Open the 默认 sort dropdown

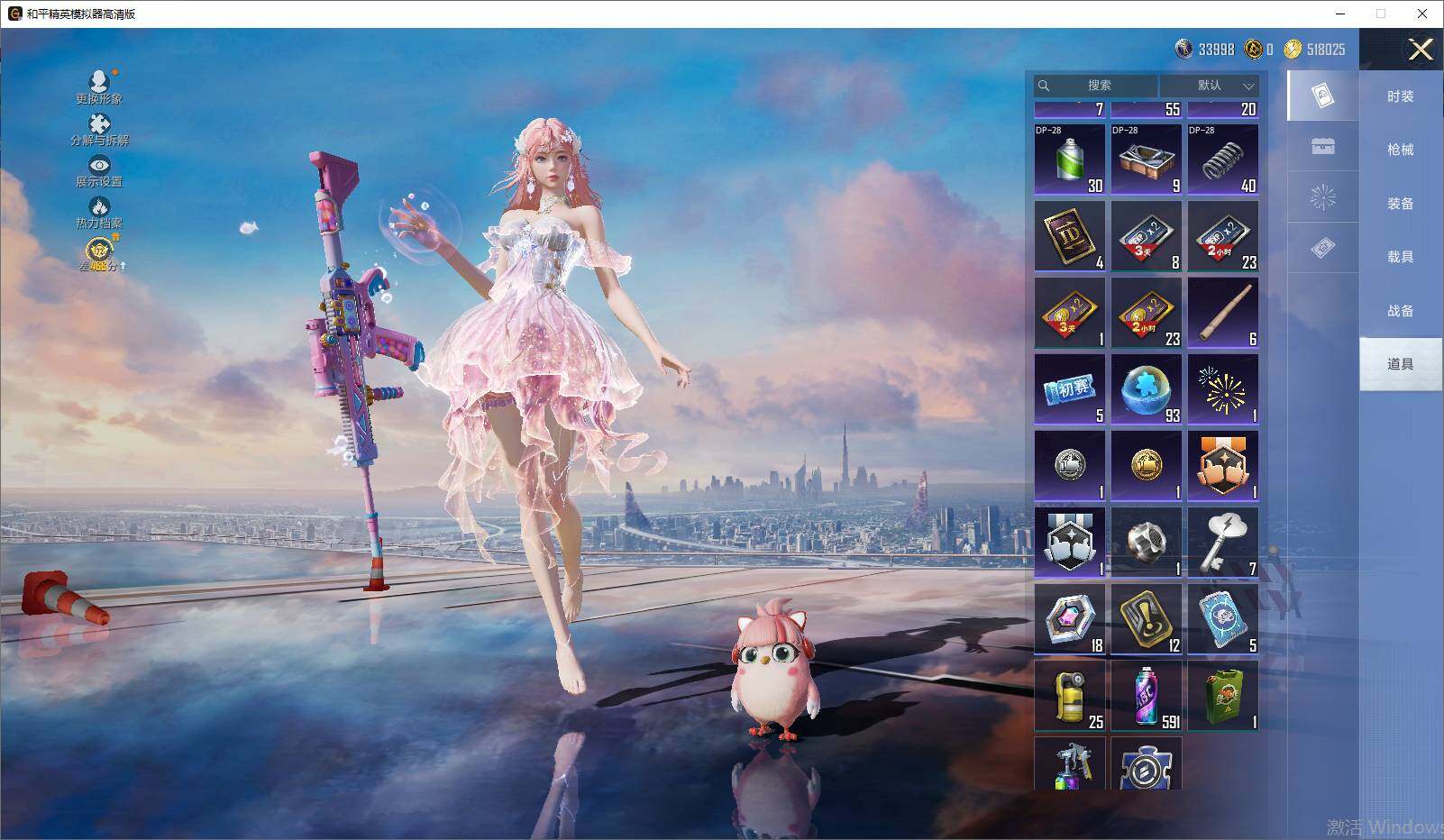coord(1209,86)
